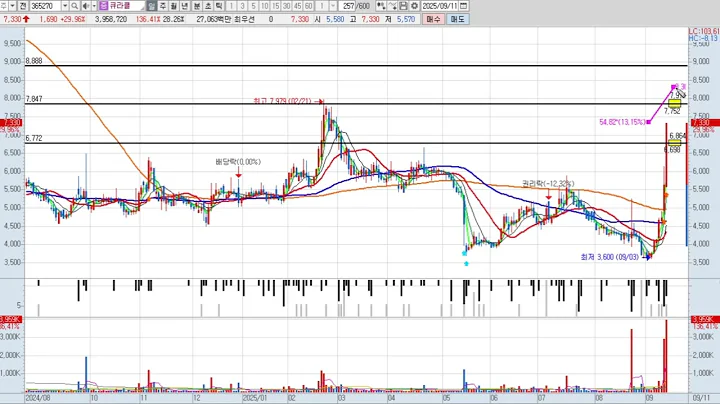Screen dimensions: 720x404
Task: Switch to weekly (주) chart period
Action: [x=163, y=6]
